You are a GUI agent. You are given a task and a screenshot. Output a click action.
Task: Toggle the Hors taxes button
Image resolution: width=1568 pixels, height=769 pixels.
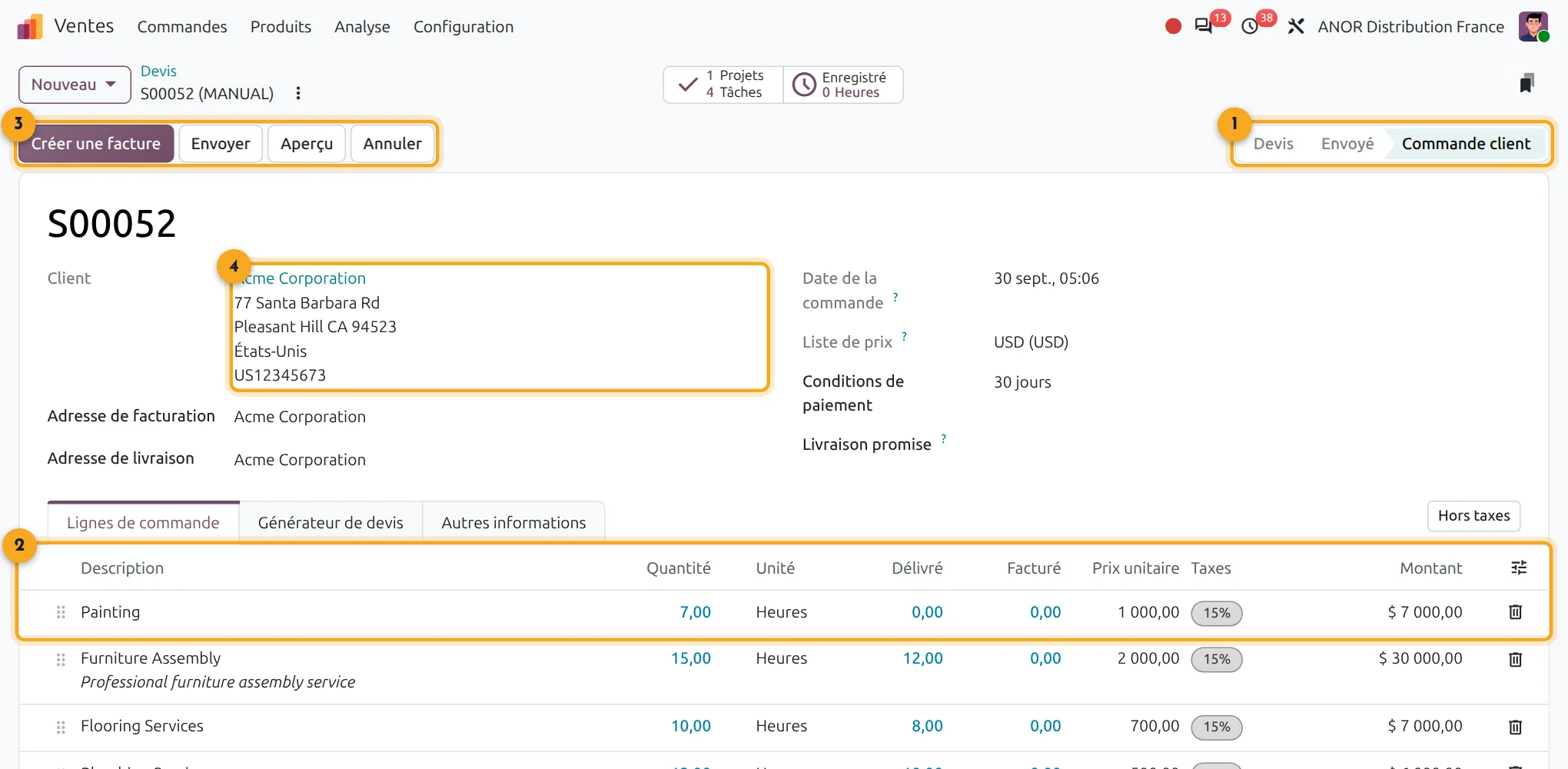pyautogui.click(x=1473, y=516)
